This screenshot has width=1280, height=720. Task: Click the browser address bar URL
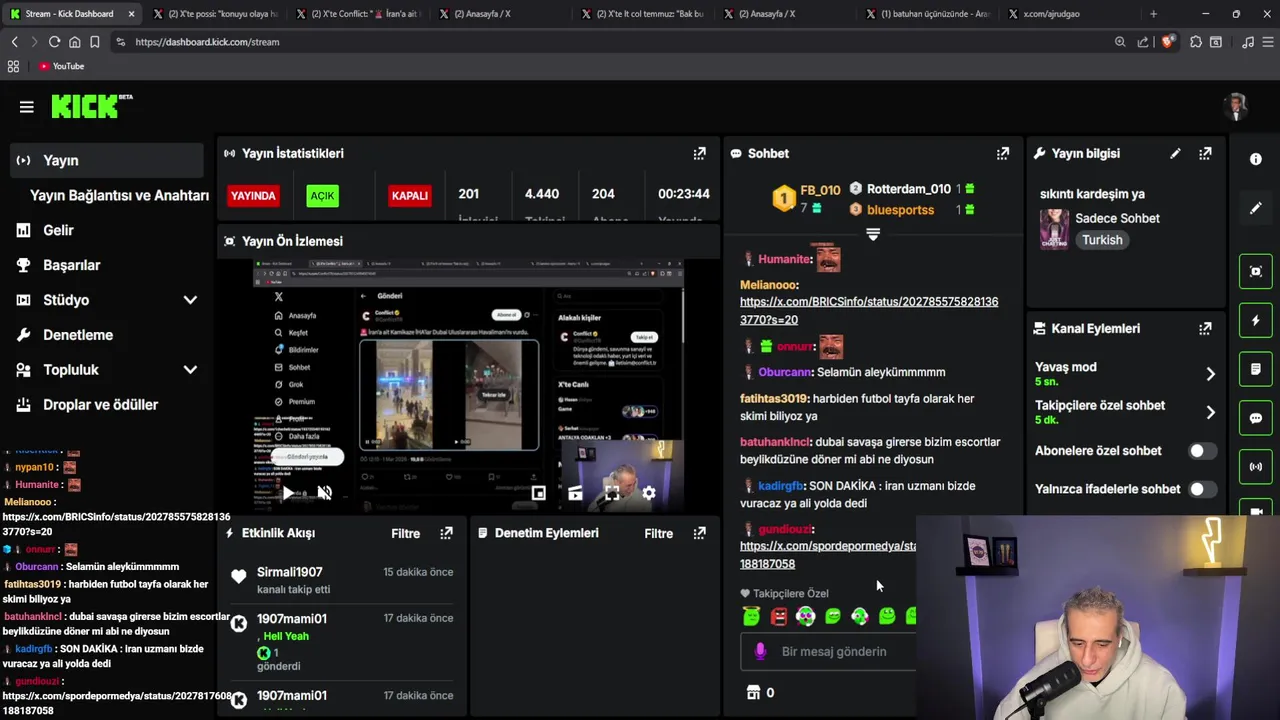coord(207,42)
